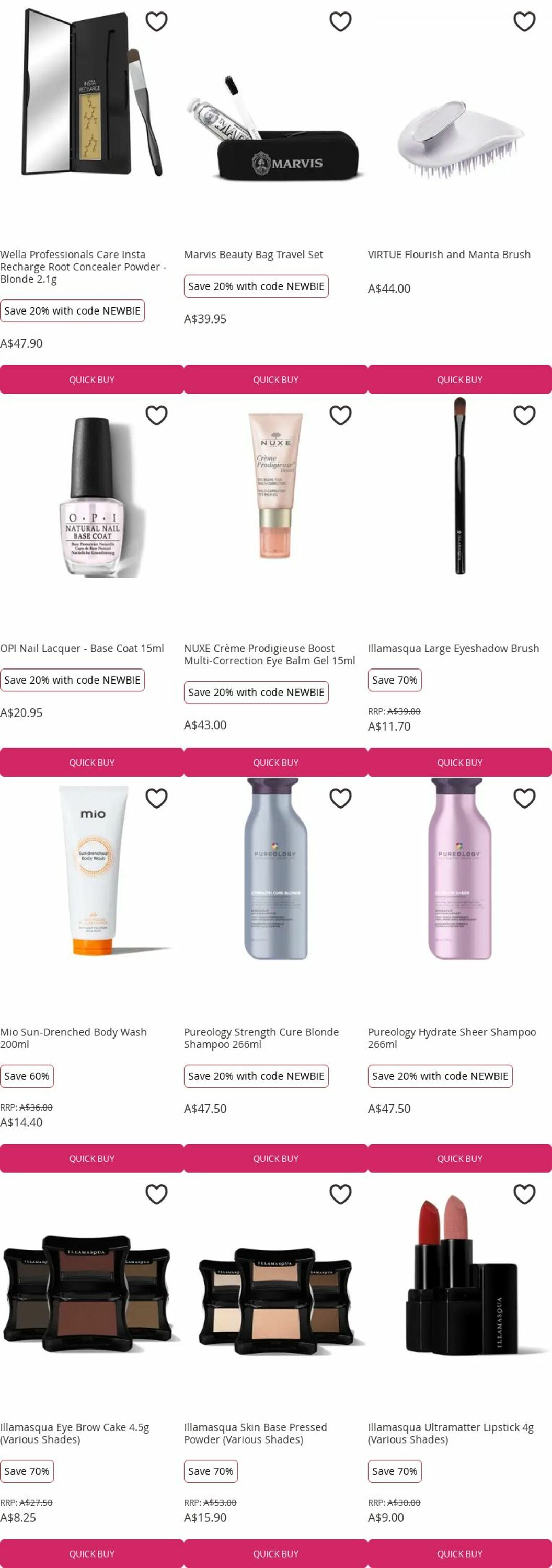552x1568 pixels.
Task: Heart the Illamasqua Eye Brow Cake
Action: (156, 1194)
